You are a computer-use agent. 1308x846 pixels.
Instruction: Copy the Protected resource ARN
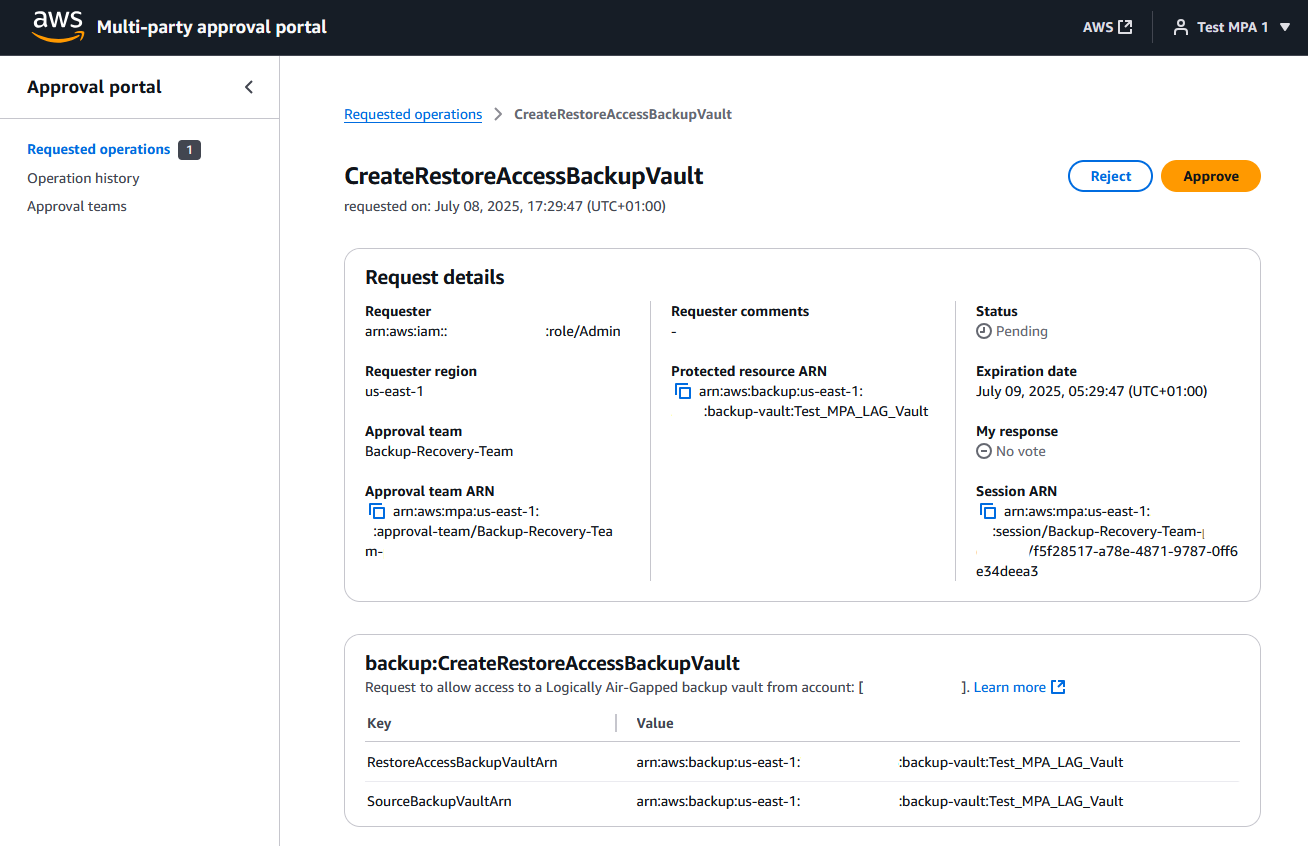684,391
